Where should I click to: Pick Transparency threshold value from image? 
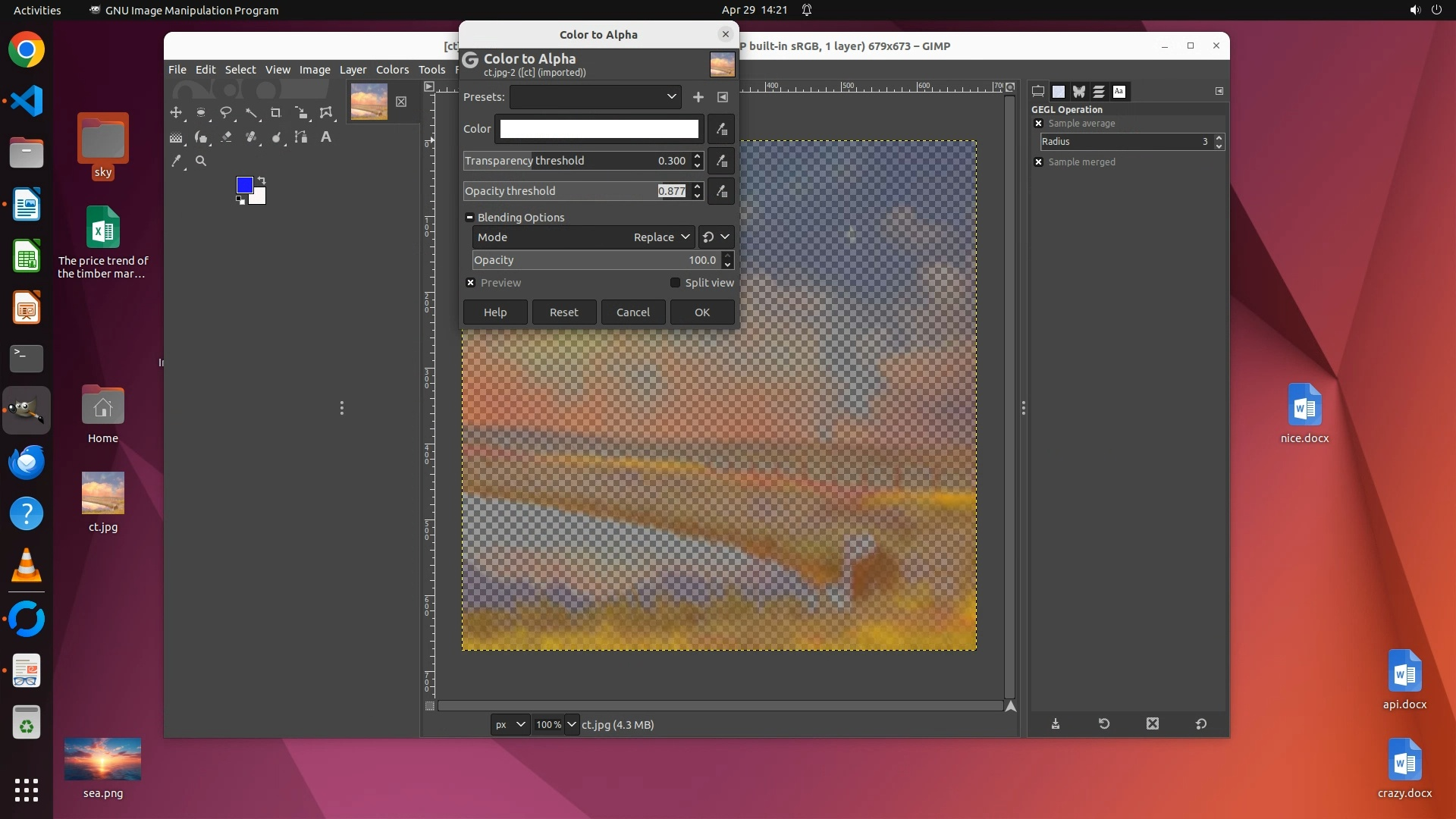(721, 161)
